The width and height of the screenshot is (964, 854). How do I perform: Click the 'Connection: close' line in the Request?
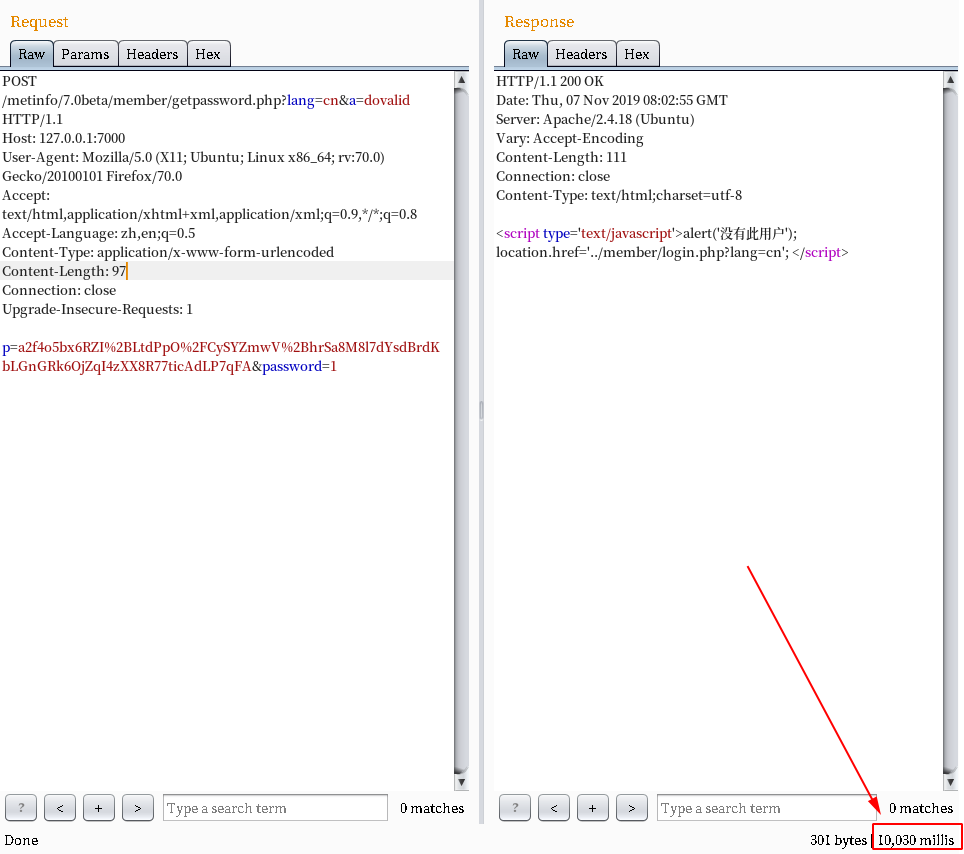tap(59, 290)
